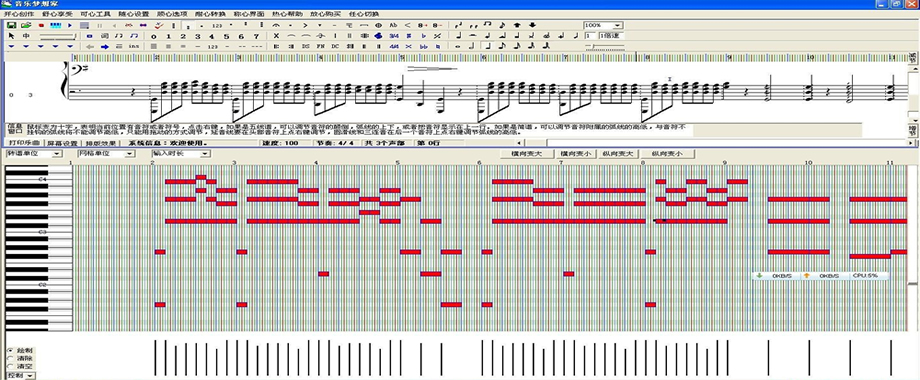Select the arrow pointer tool
Screen dimensions: 920x380
(11, 36)
